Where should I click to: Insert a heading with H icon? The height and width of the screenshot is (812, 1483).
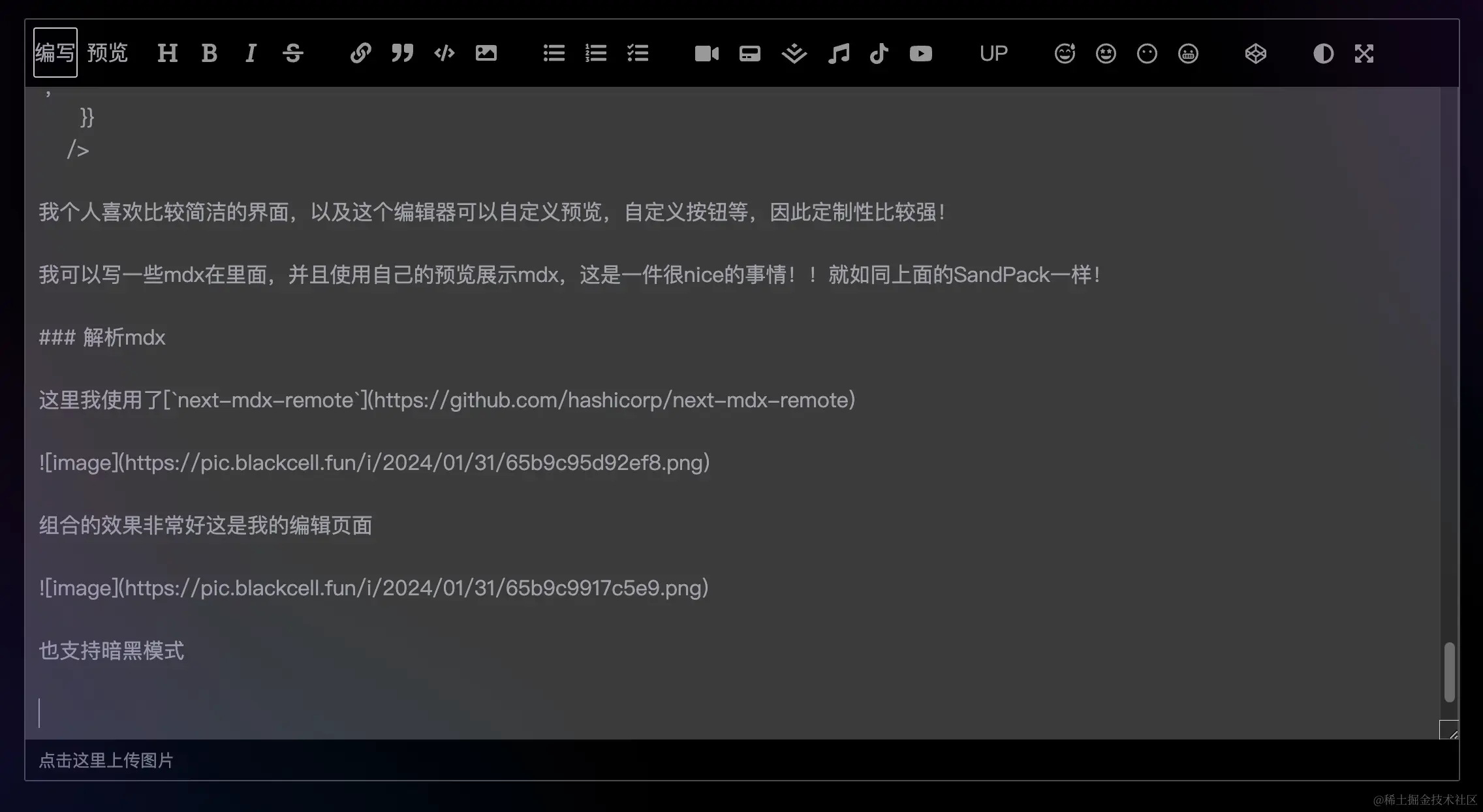167,53
